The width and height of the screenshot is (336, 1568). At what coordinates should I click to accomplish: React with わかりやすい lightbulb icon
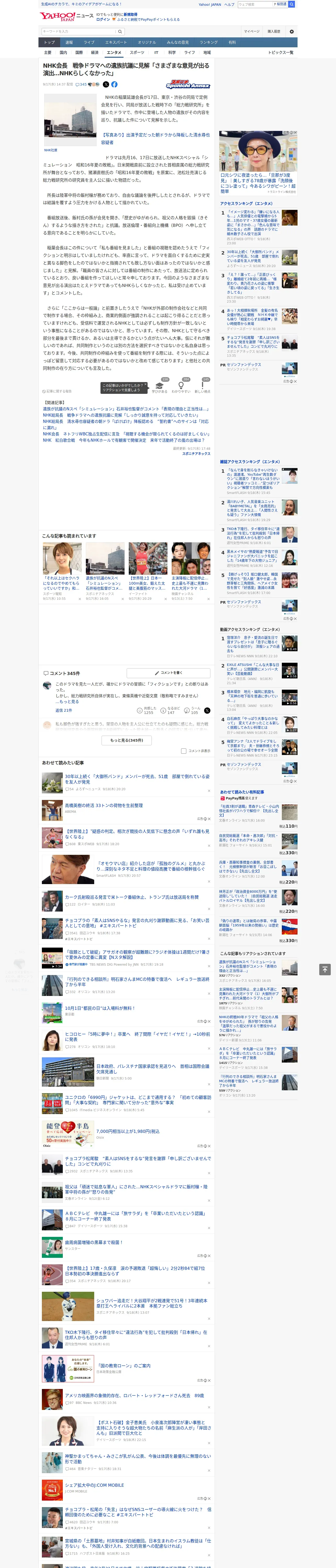181,385
